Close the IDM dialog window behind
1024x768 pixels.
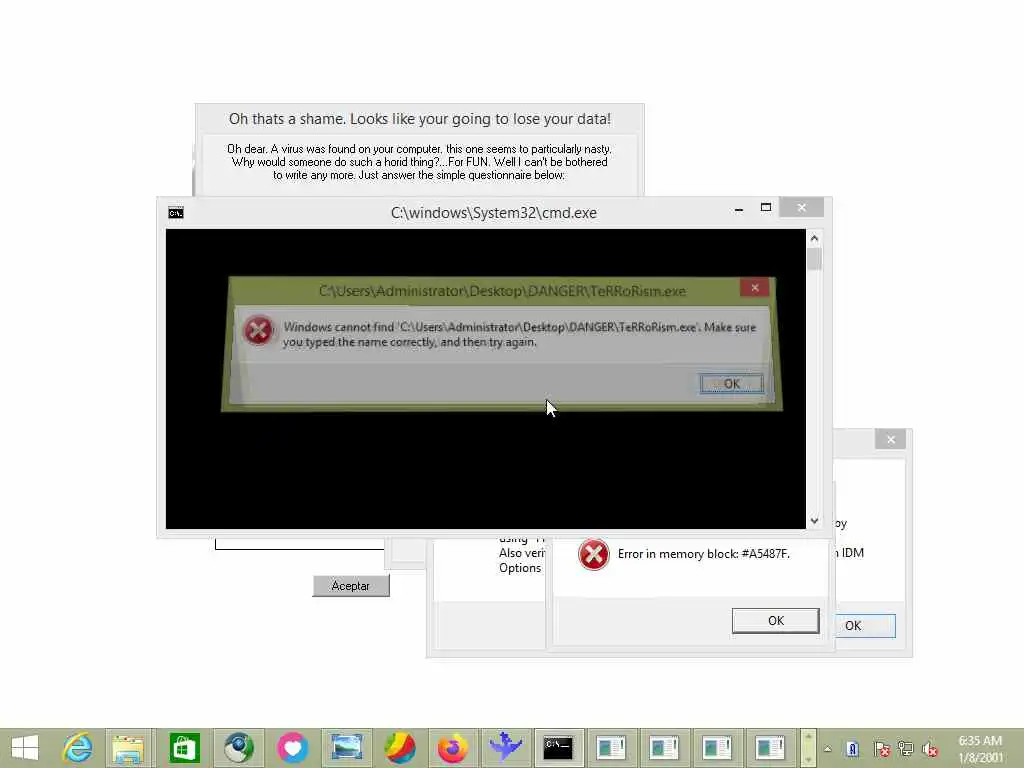891,440
